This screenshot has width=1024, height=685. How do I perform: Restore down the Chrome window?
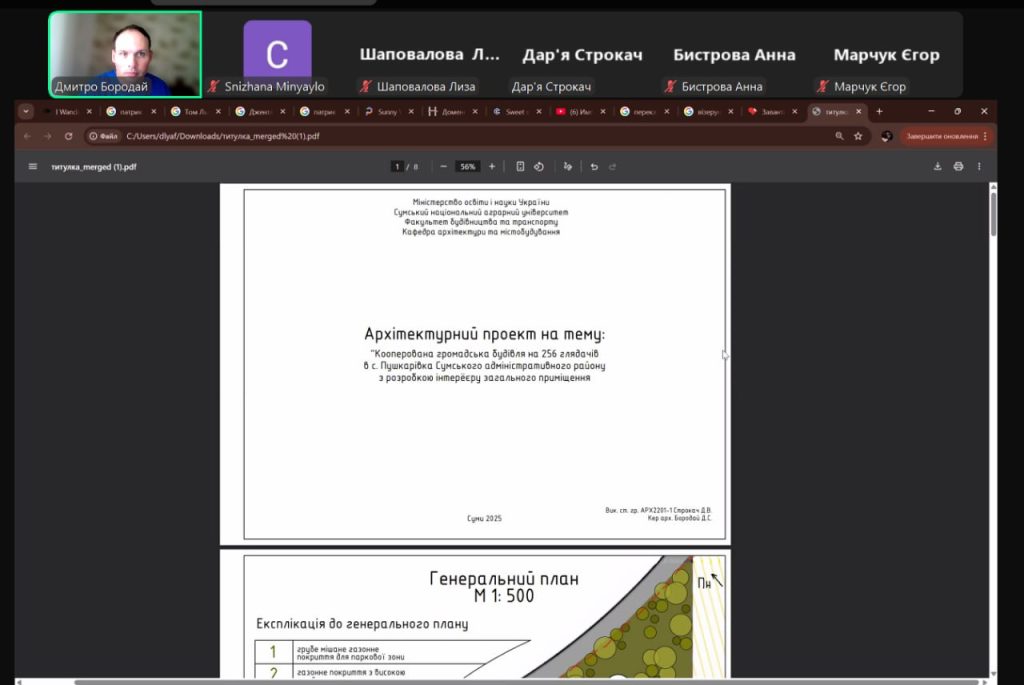point(957,112)
